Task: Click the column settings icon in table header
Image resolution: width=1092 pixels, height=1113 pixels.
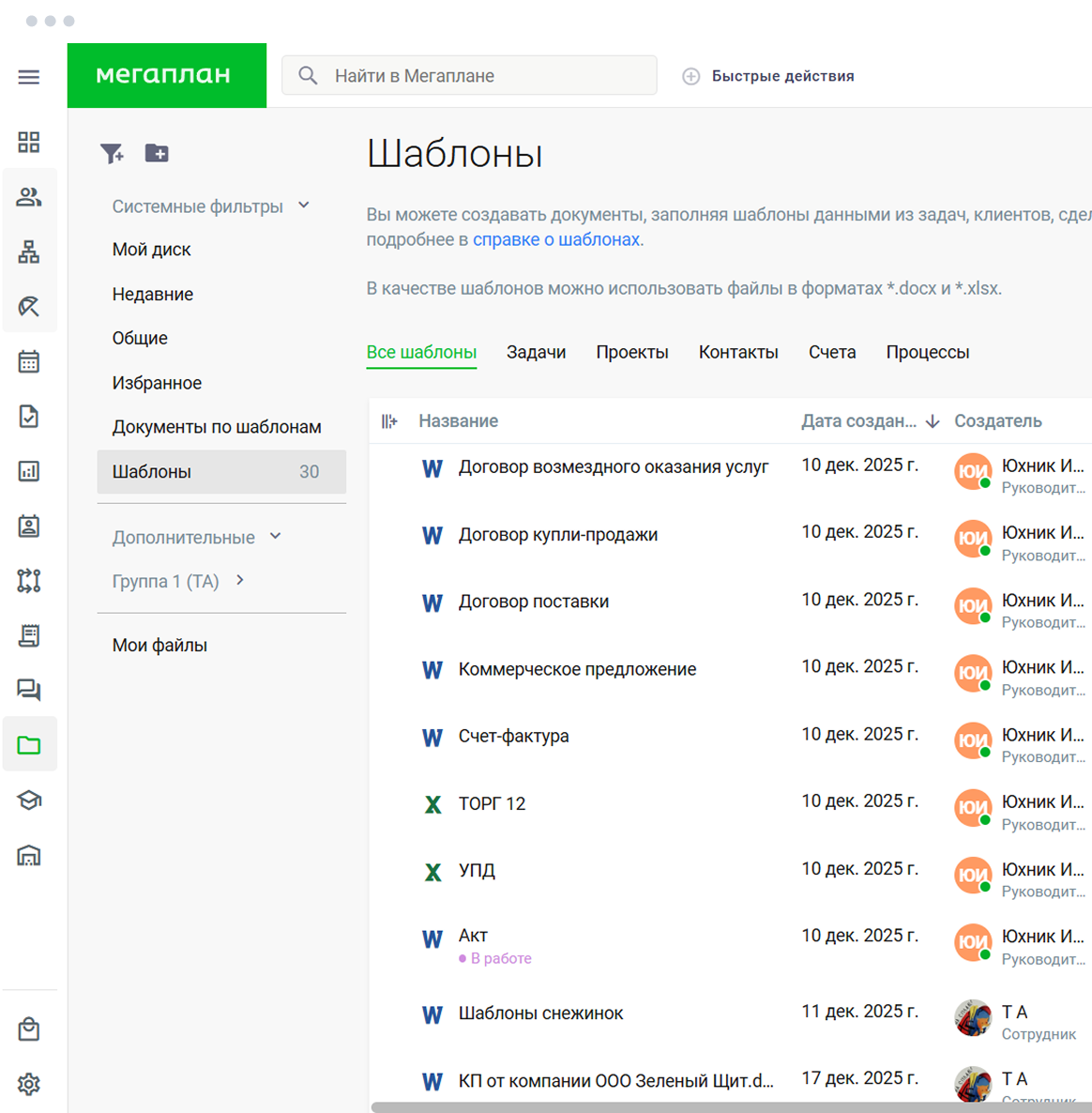Action: [388, 421]
